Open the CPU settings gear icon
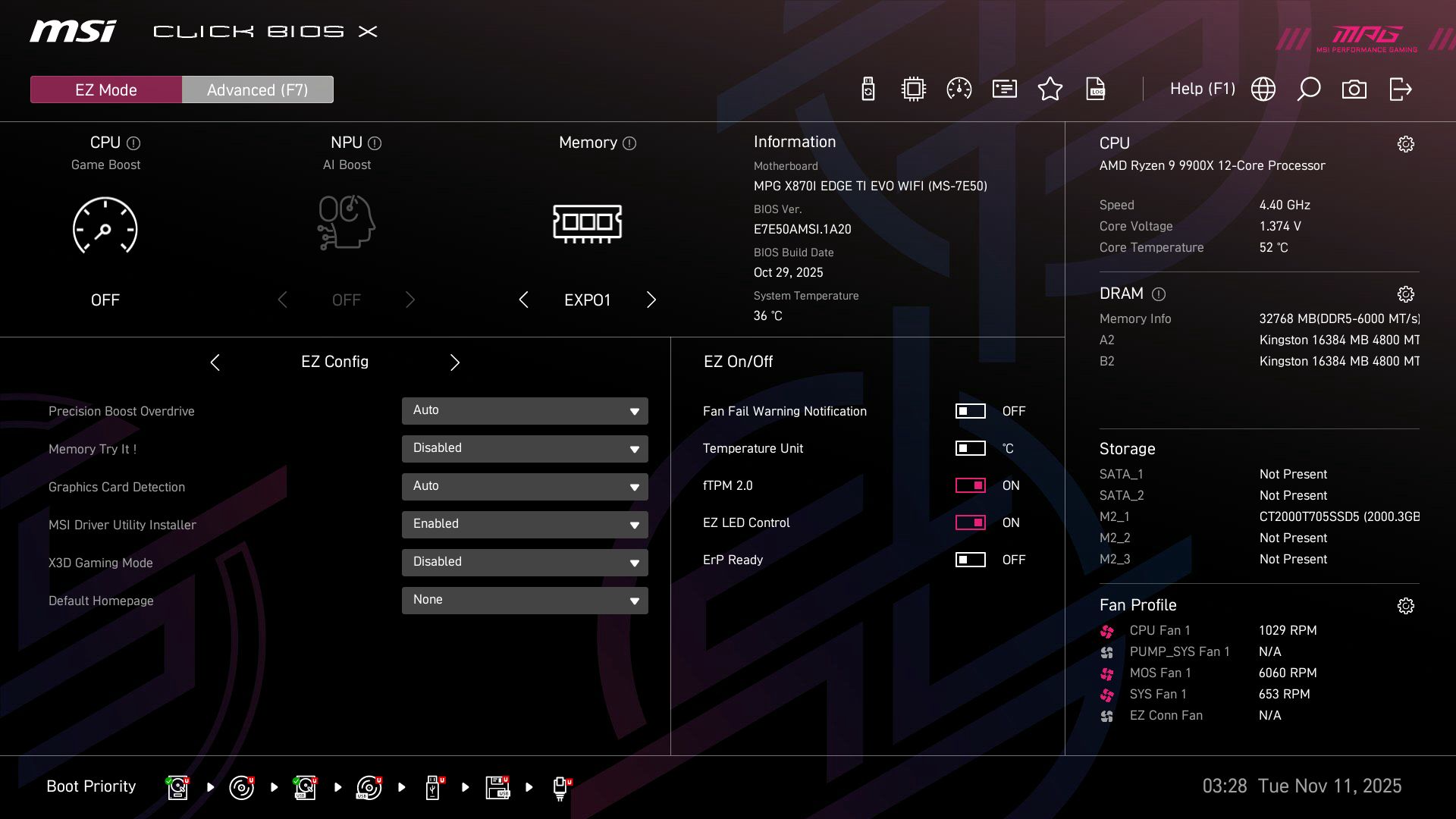 pos(1407,143)
